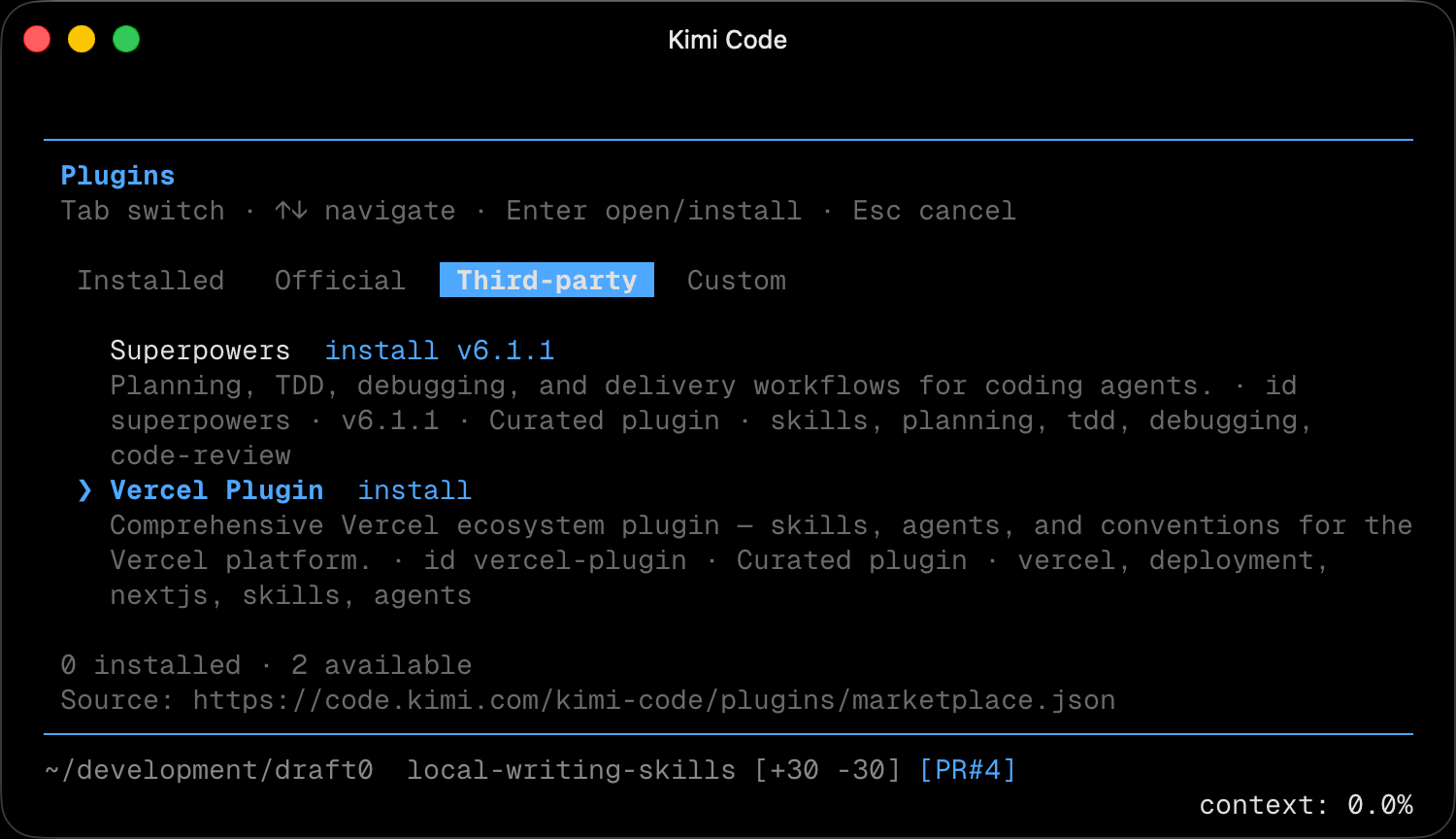
Task: Click the context: 0.0% indicator
Action: tap(1307, 805)
